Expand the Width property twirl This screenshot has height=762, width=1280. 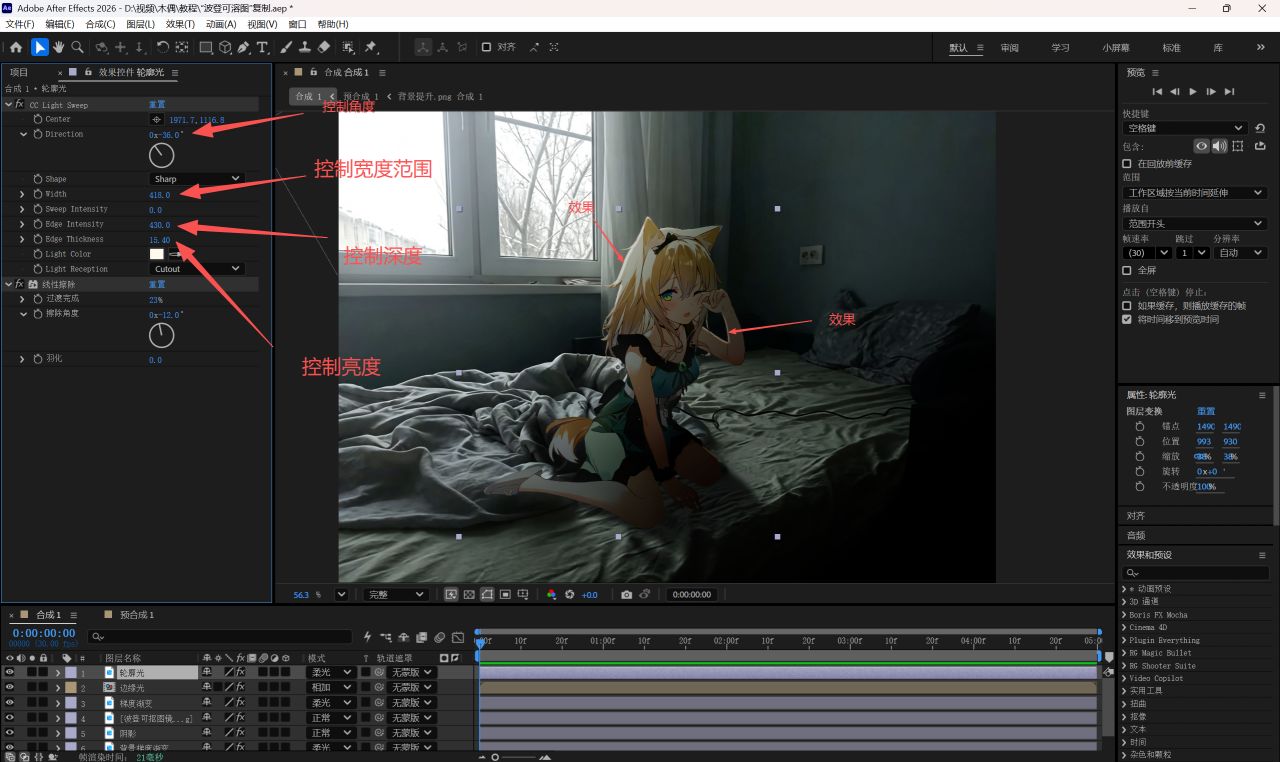22,194
